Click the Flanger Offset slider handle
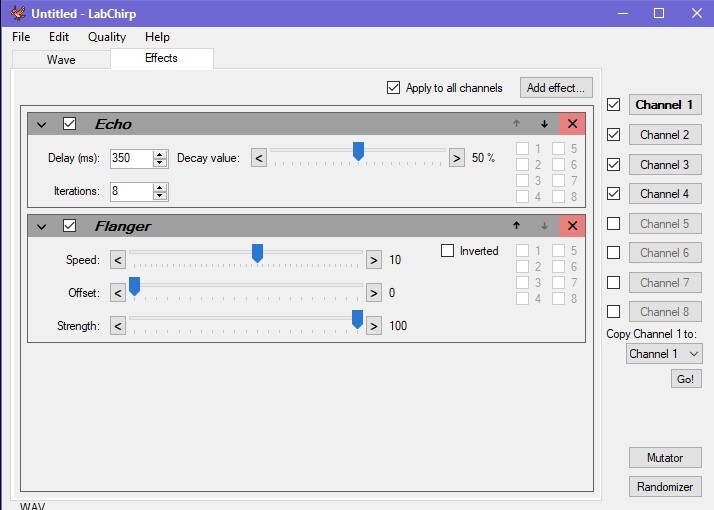 (x=134, y=286)
